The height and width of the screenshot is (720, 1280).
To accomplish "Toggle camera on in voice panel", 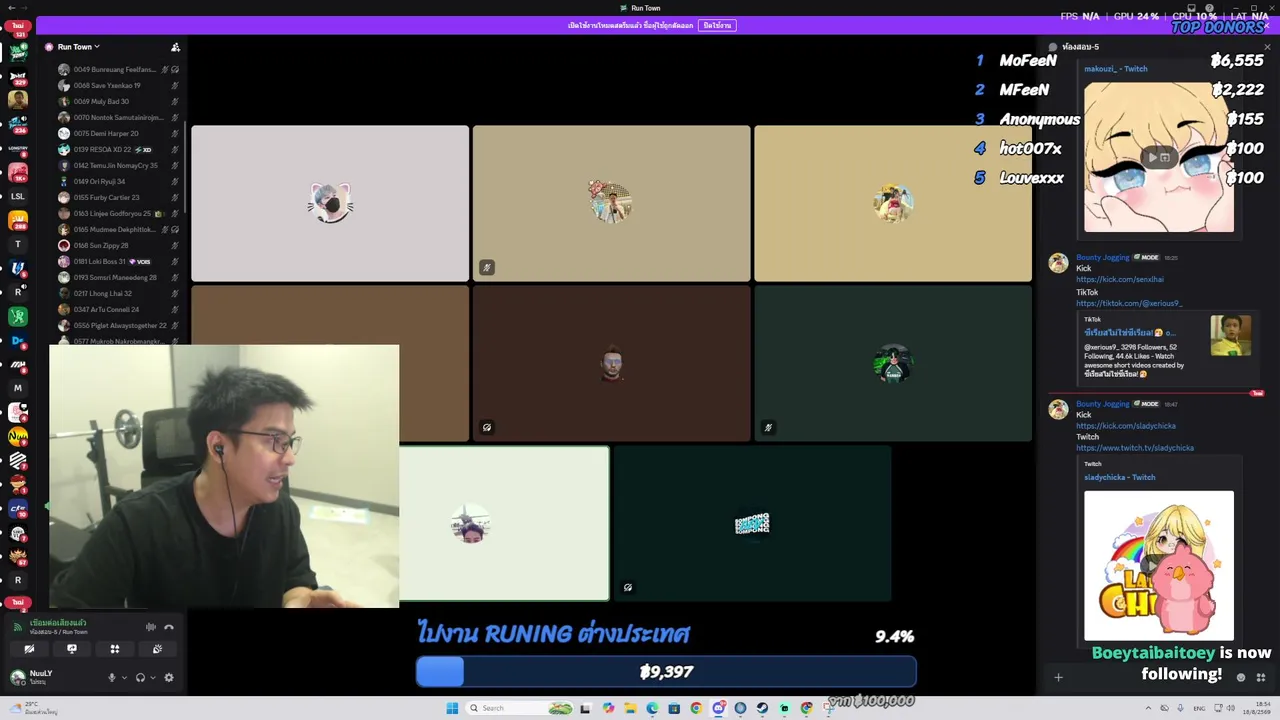I will coord(29,649).
